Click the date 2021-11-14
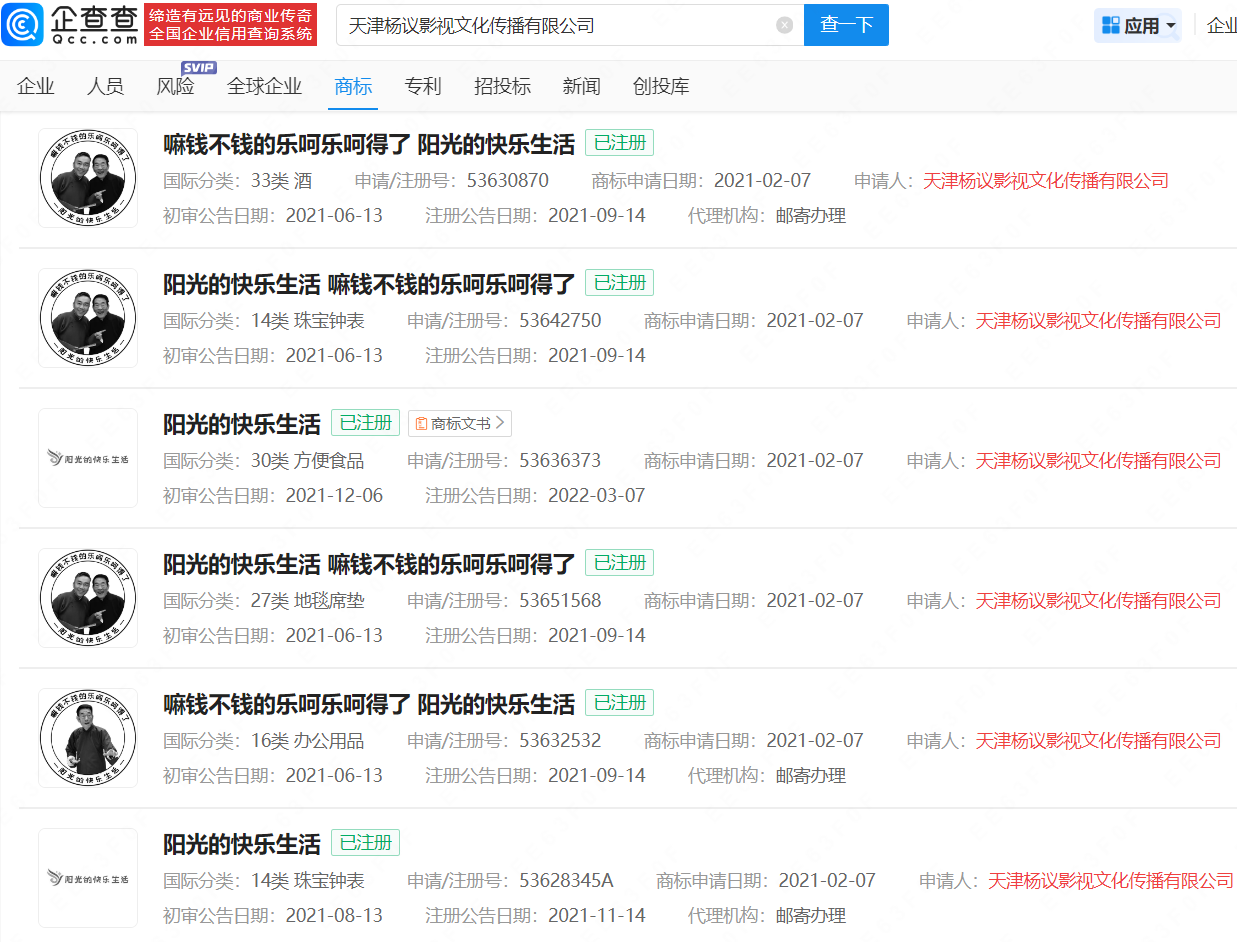 (597, 916)
